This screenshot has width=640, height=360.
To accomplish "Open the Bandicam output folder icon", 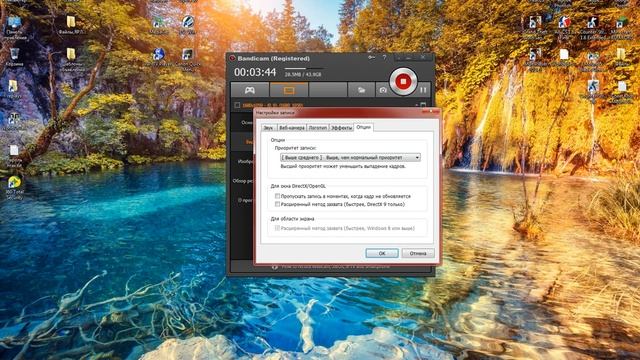I will point(361,90).
